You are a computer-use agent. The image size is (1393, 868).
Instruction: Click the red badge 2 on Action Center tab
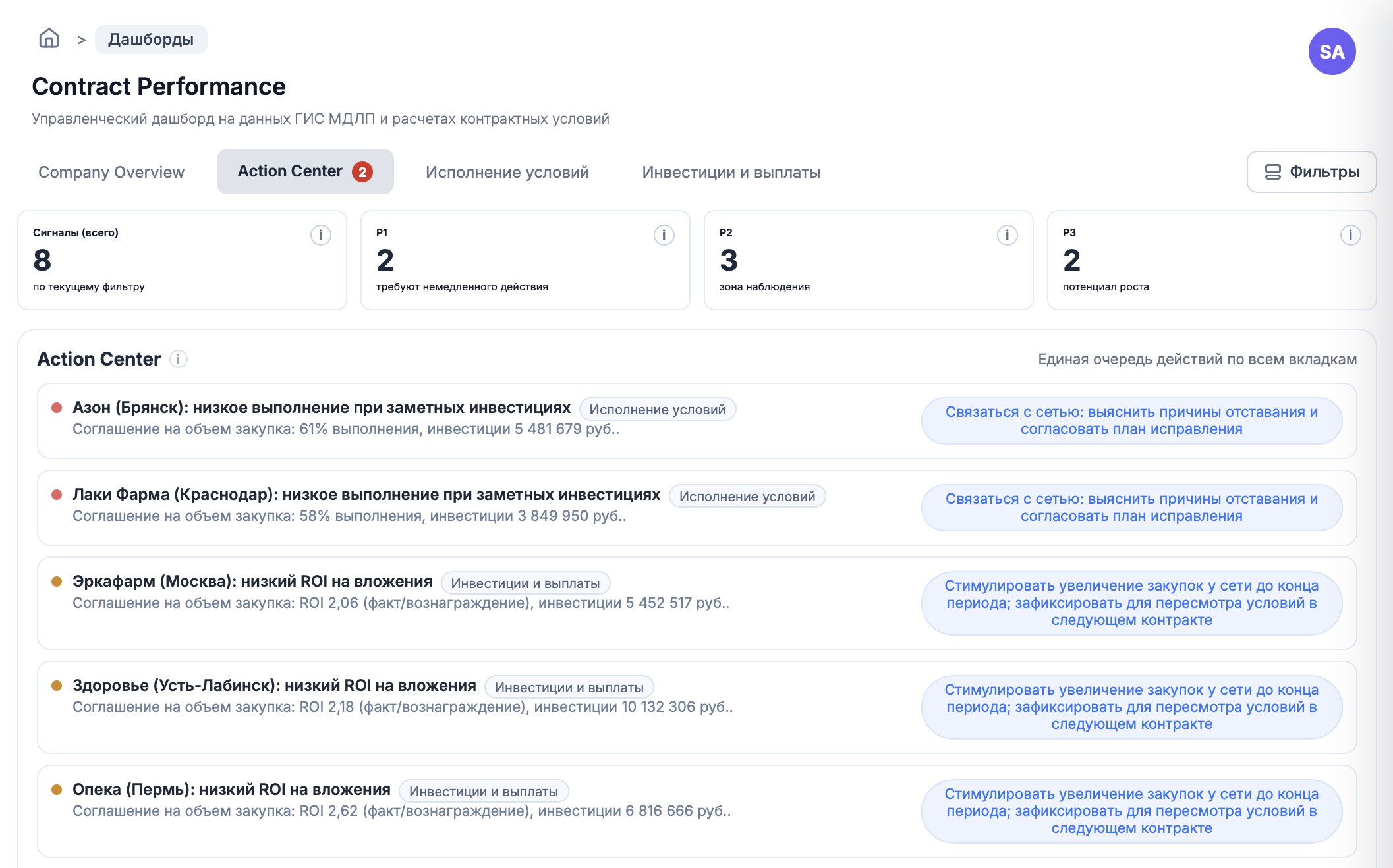(x=362, y=171)
